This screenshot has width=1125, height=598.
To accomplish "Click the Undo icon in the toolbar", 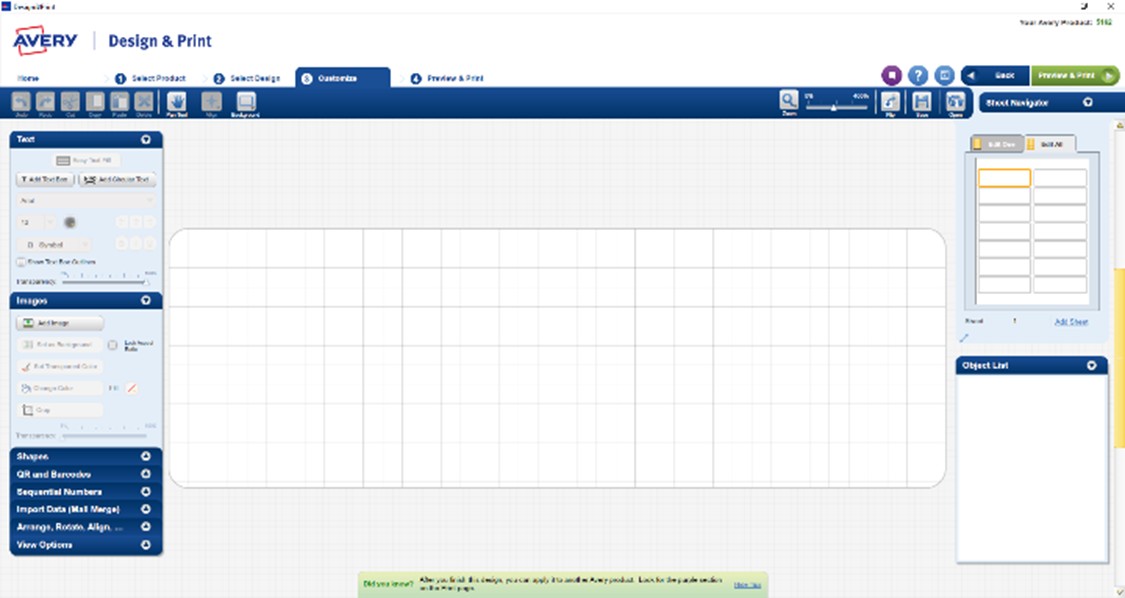I will pos(20,102).
